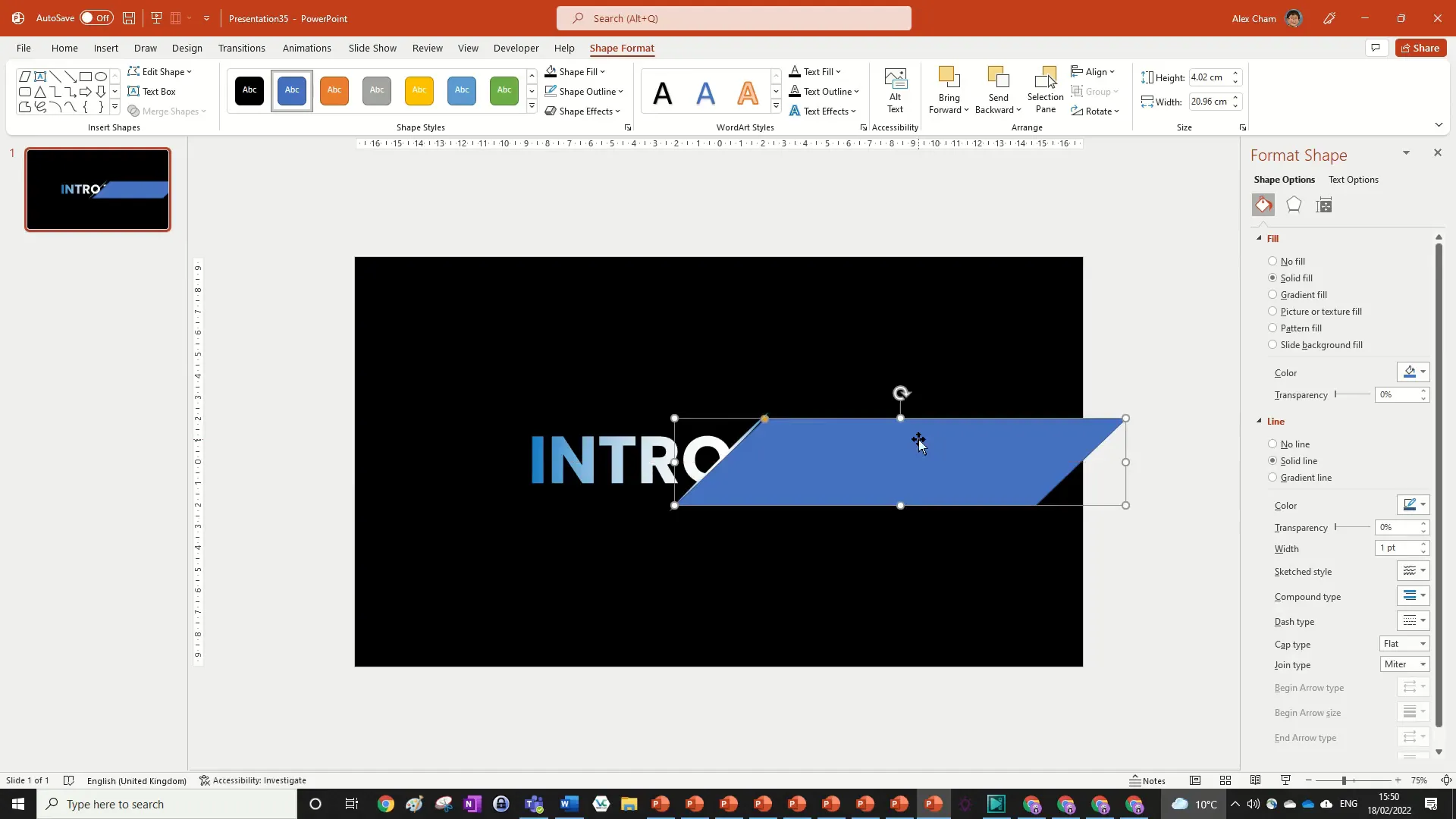Collapse the Fill section
The image size is (1456, 819).
[x=1260, y=238]
